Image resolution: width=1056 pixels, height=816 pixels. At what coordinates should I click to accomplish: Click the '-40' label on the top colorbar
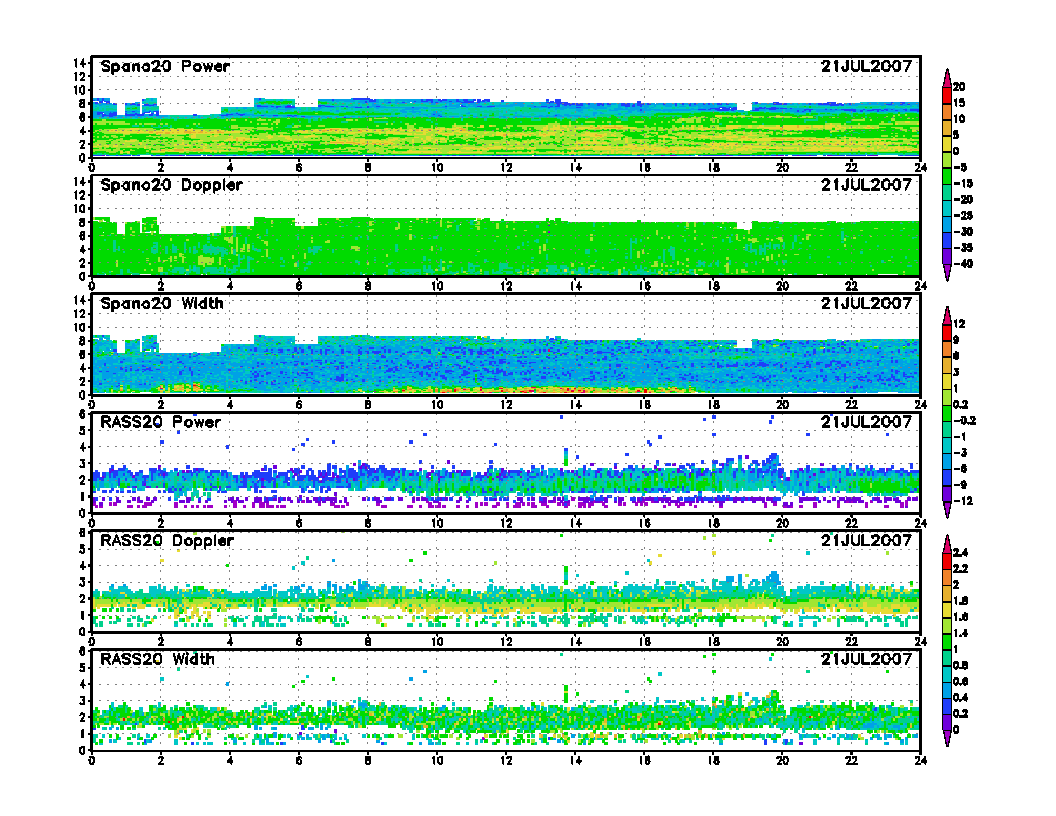[964, 264]
